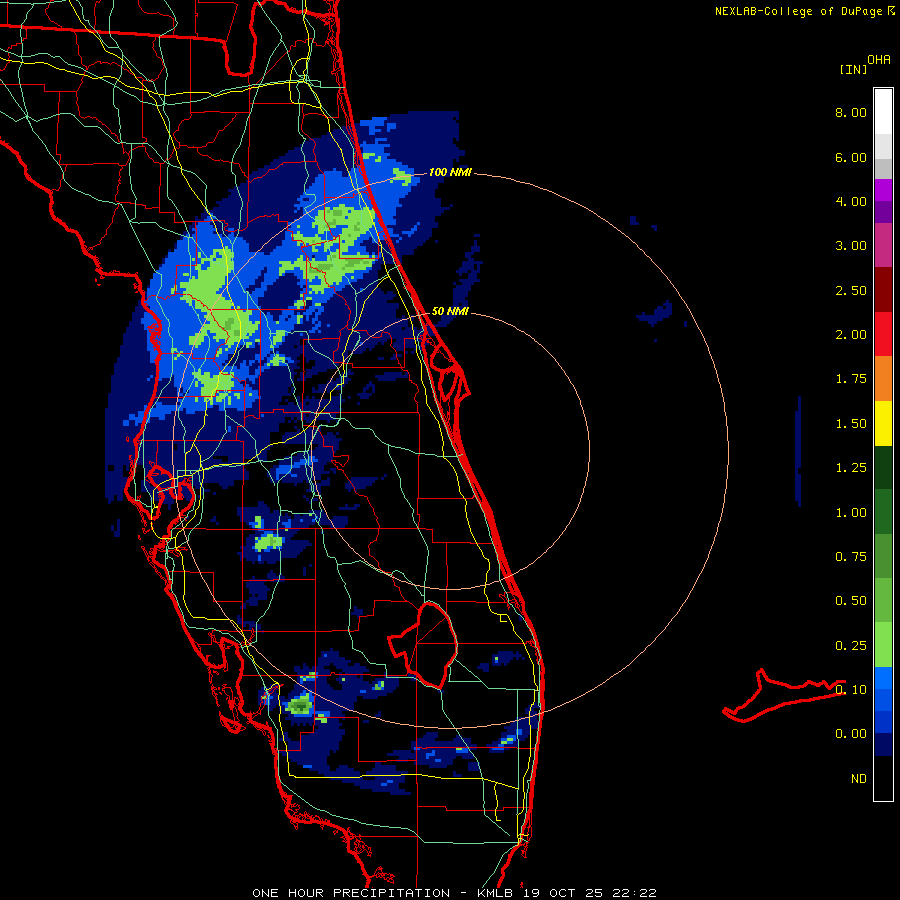
Task: Click the 1.75 legend value
Action: pyautogui.click(x=851, y=379)
